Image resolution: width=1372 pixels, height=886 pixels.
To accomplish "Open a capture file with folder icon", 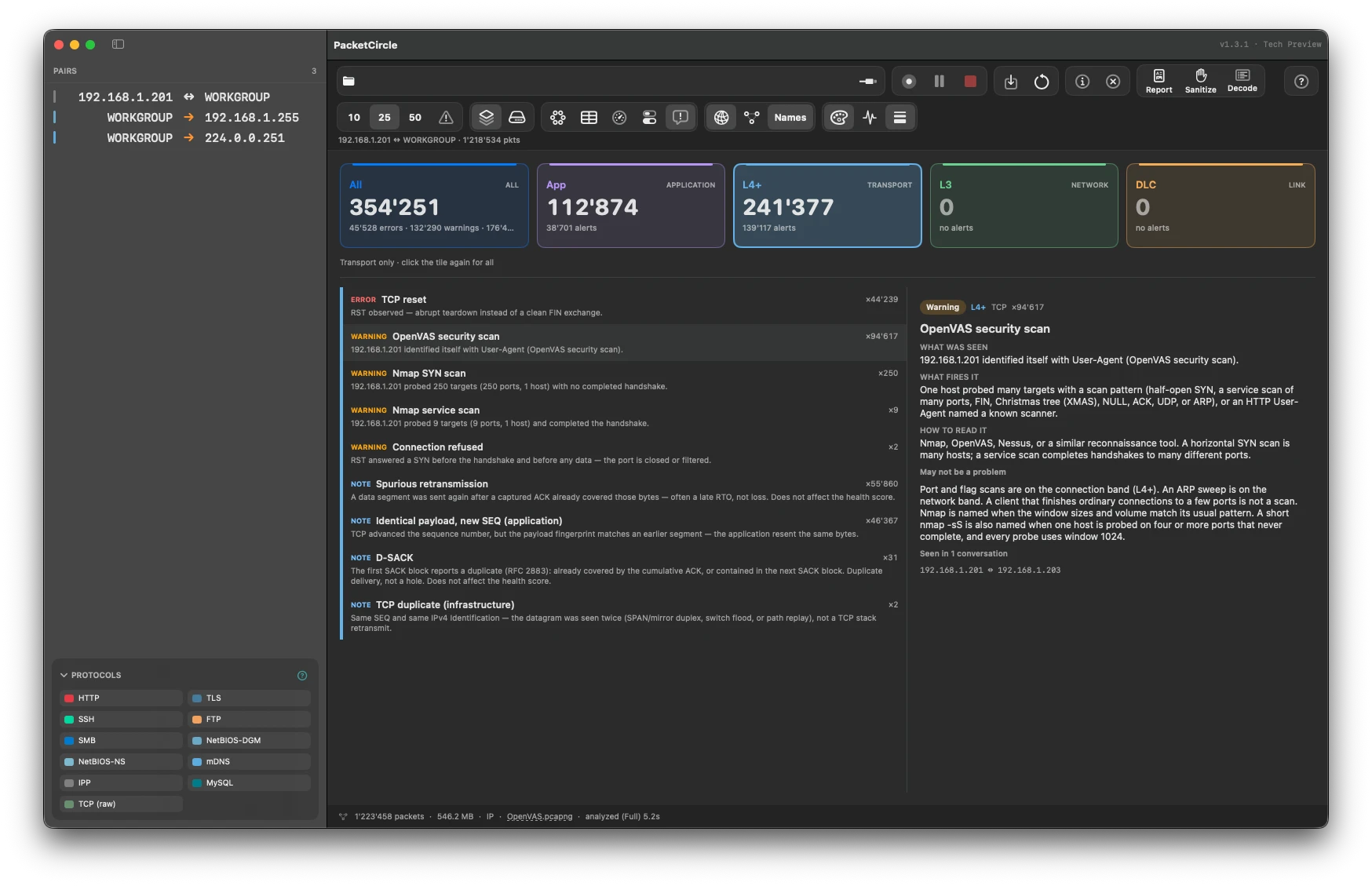I will pos(349,81).
